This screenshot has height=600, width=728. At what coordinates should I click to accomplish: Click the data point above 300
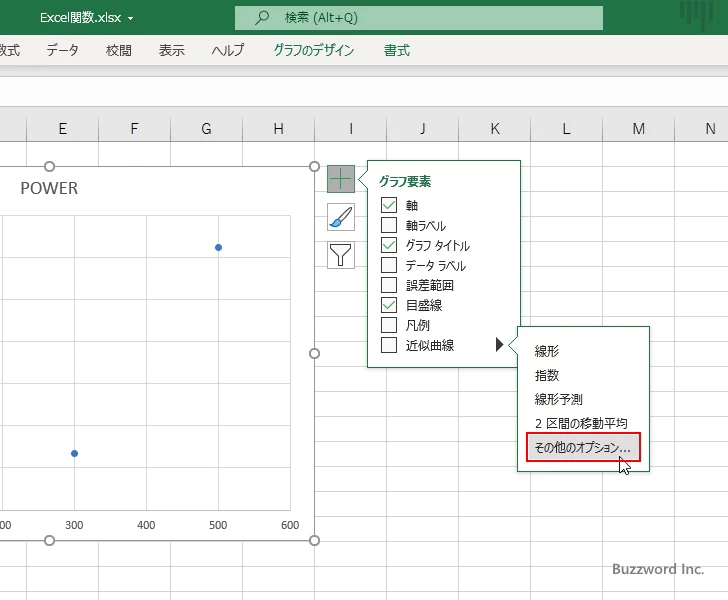coord(74,453)
